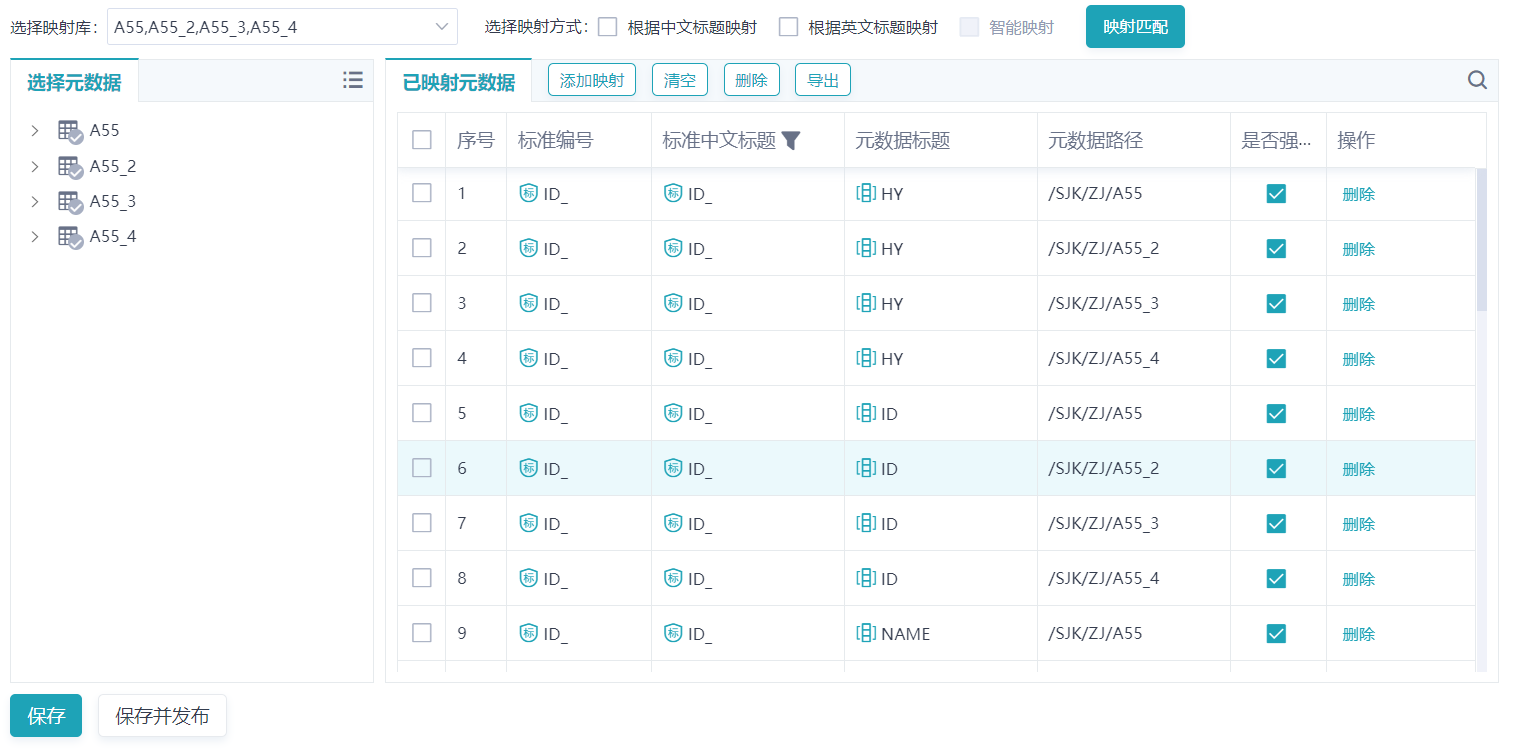The height and width of the screenshot is (752, 1513).
Task: Switch to the 已映射元数据 tab
Action: tap(459, 83)
